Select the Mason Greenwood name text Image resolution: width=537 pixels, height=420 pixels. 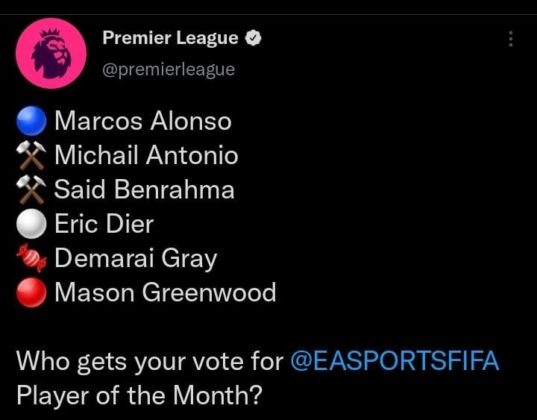pos(165,292)
